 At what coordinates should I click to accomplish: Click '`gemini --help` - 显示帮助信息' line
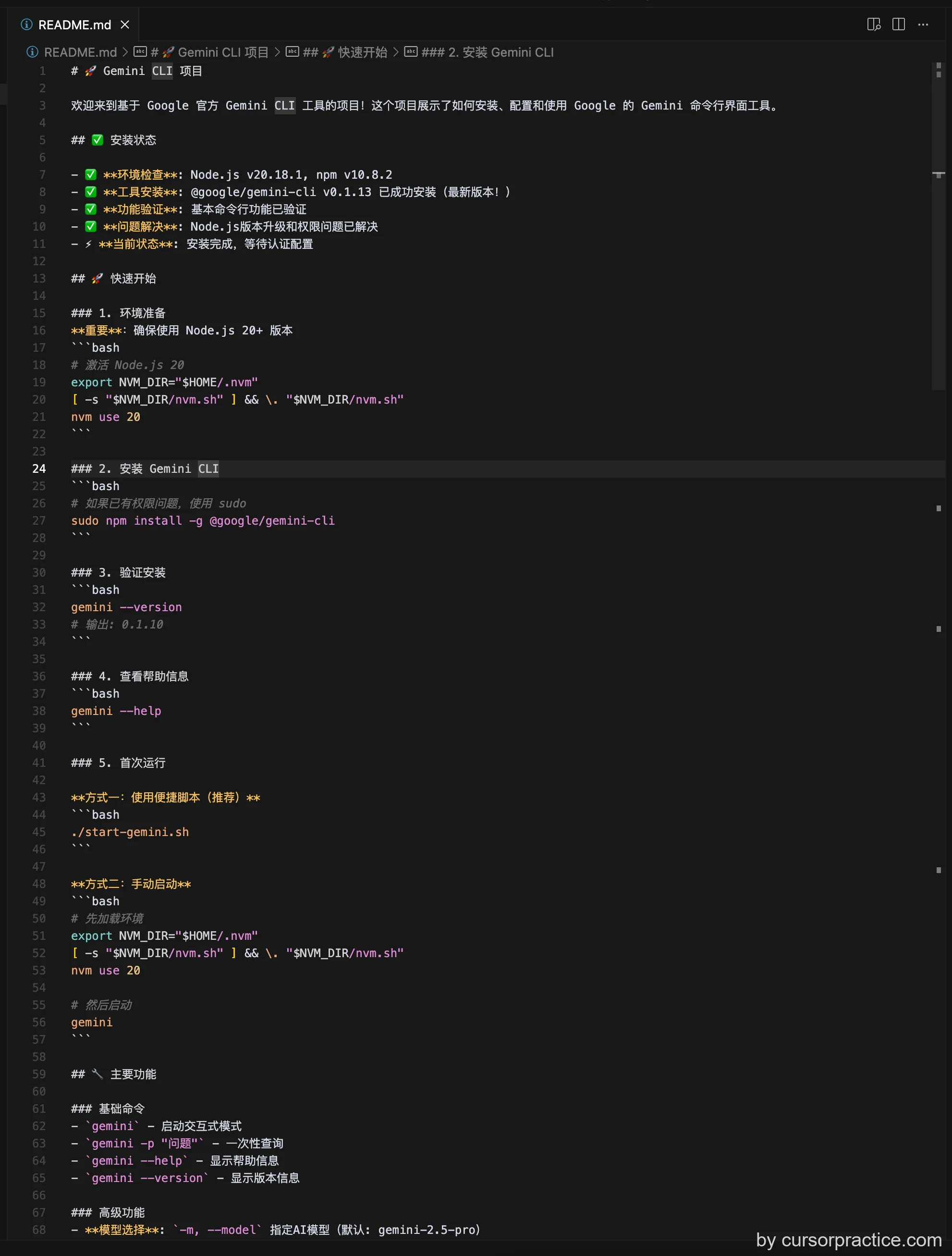pos(175,1160)
